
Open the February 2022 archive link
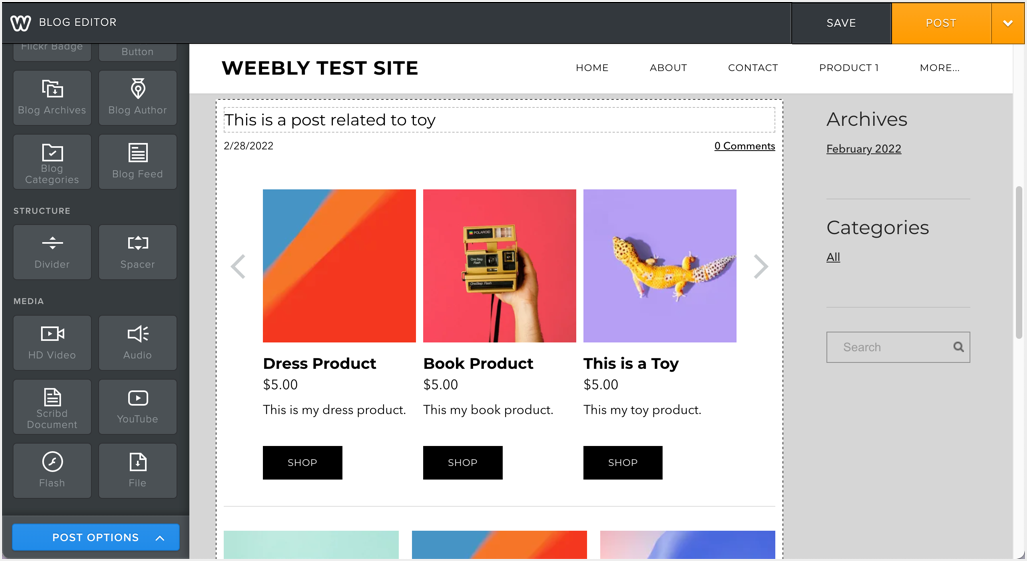[x=864, y=149]
